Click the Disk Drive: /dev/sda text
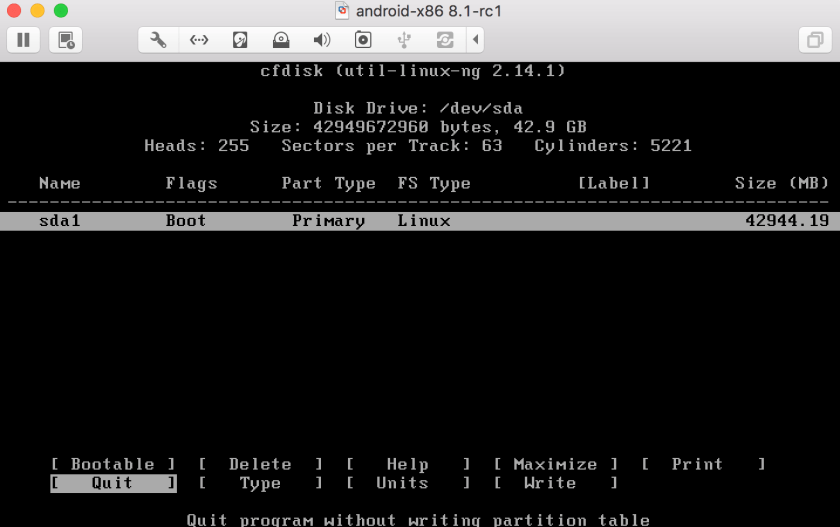The height and width of the screenshot is (527, 840). point(418,108)
